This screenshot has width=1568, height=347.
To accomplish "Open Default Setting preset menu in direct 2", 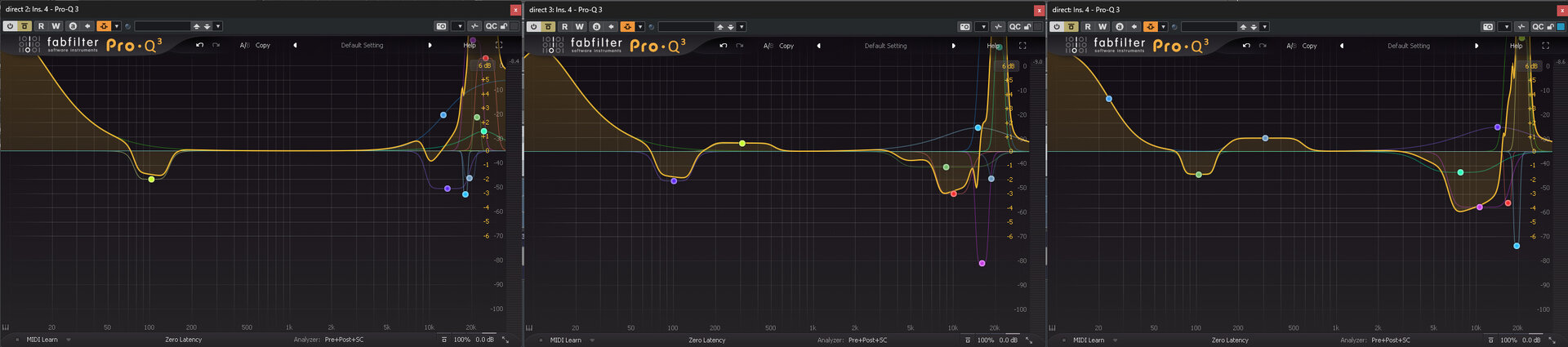I will 362,45.
